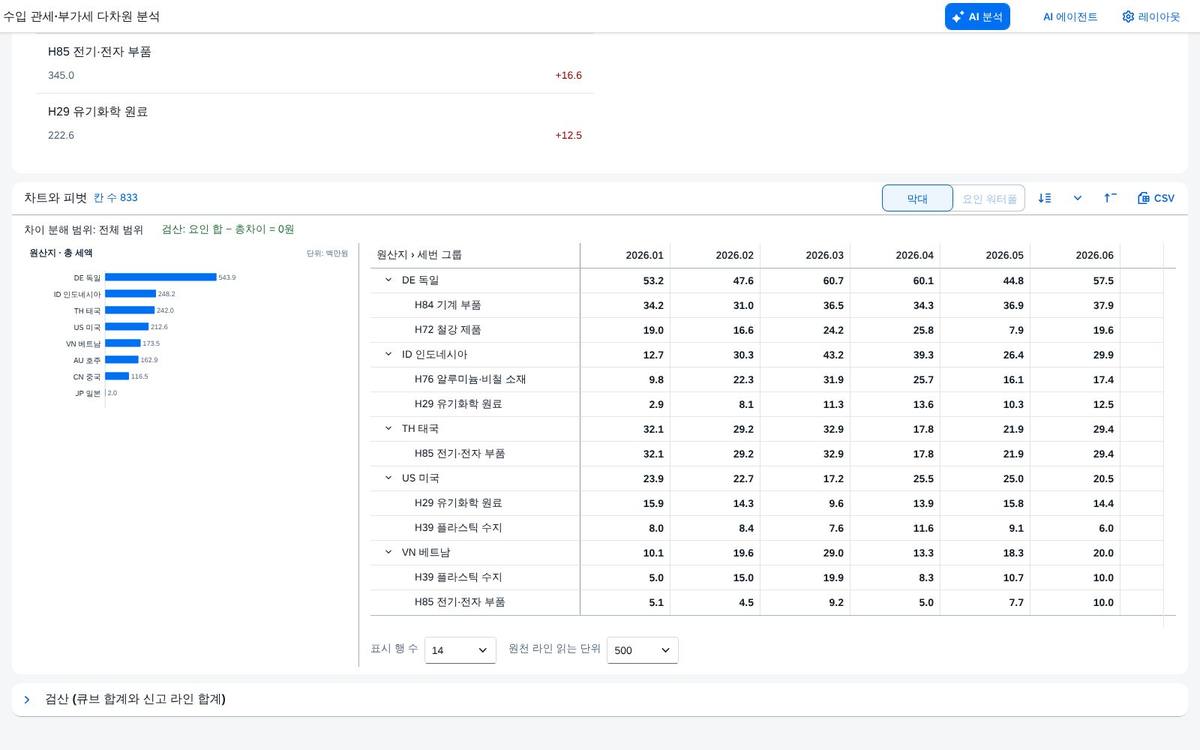Switch chart mode to 요인 워터폴

click(989, 198)
